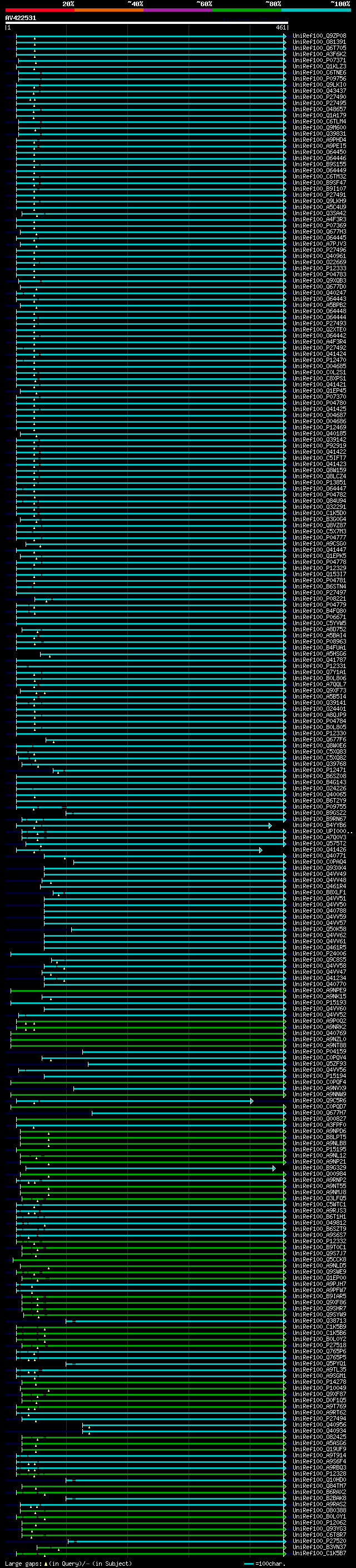Screen dimensions: 356x1568
Task: Select UniRef100_P12333 label
Action: 319,269
